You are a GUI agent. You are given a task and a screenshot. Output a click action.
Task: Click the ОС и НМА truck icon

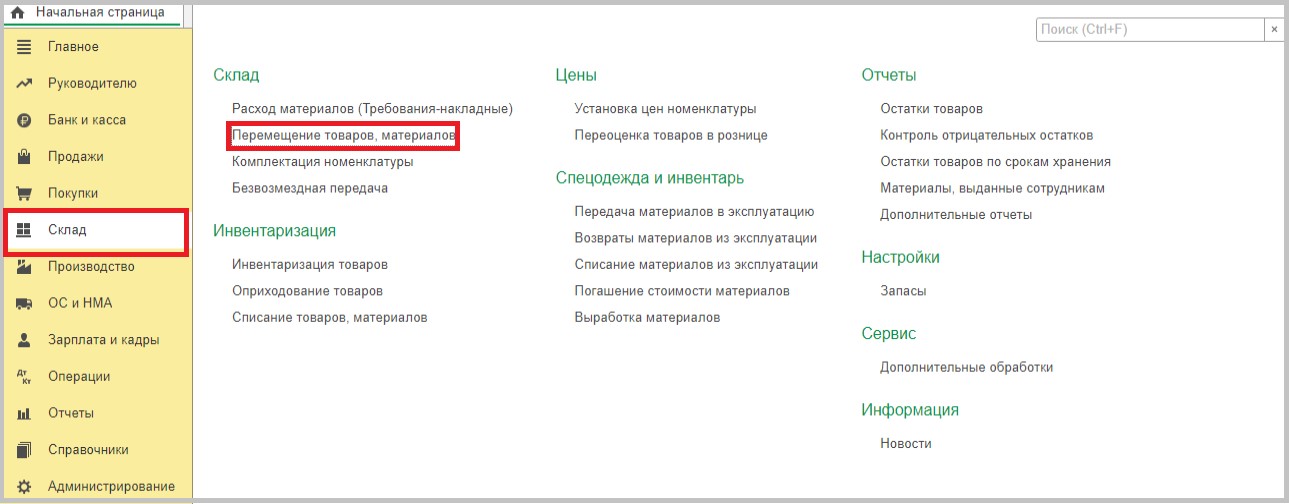tap(25, 303)
